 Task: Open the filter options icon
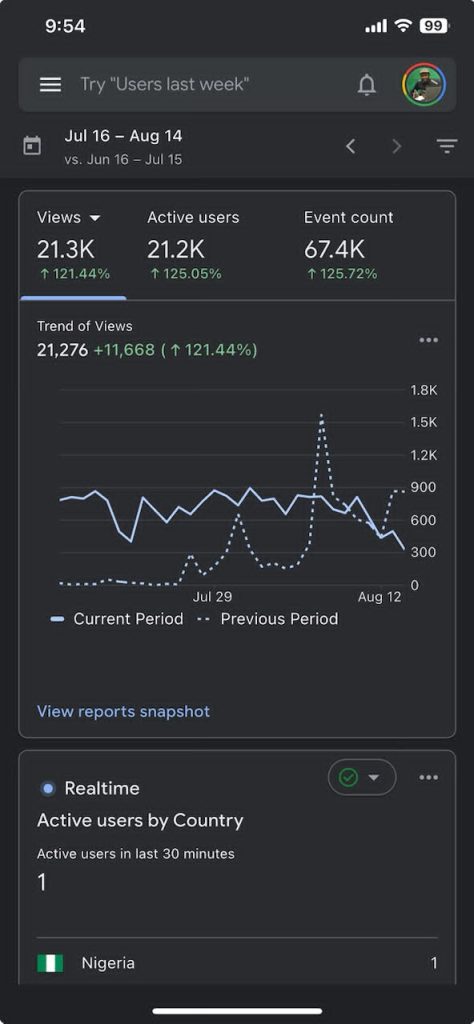pyautogui.click(x=447, y=146)
